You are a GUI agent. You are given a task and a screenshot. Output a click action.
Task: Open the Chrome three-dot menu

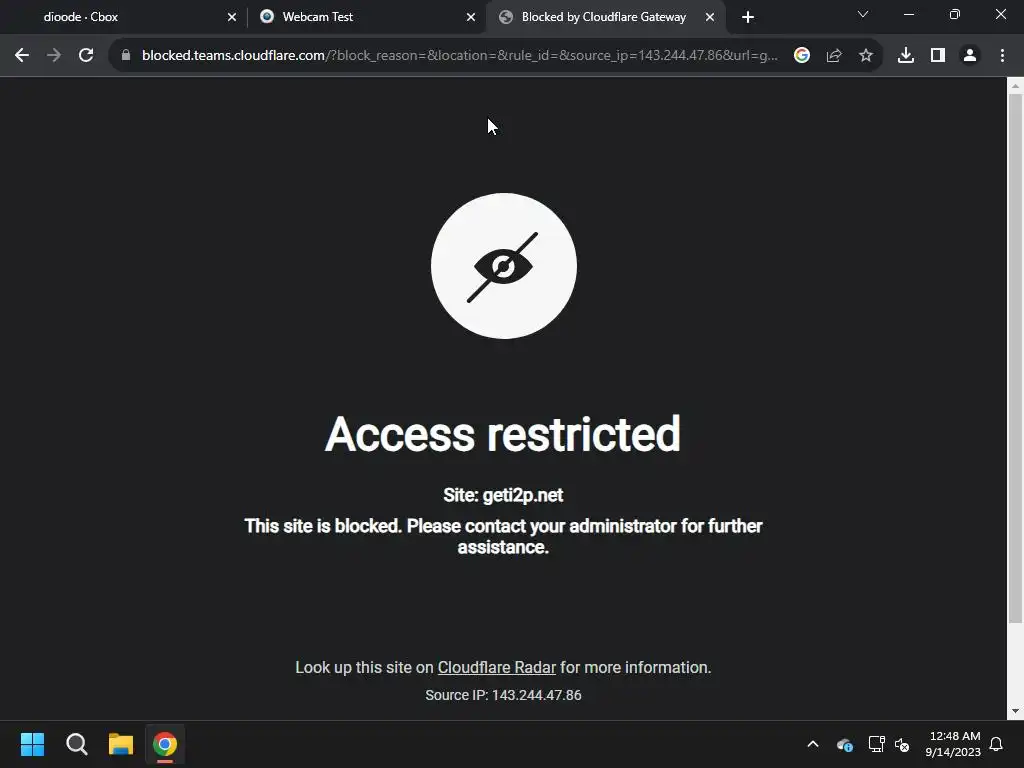click(x=1002, y=56)
